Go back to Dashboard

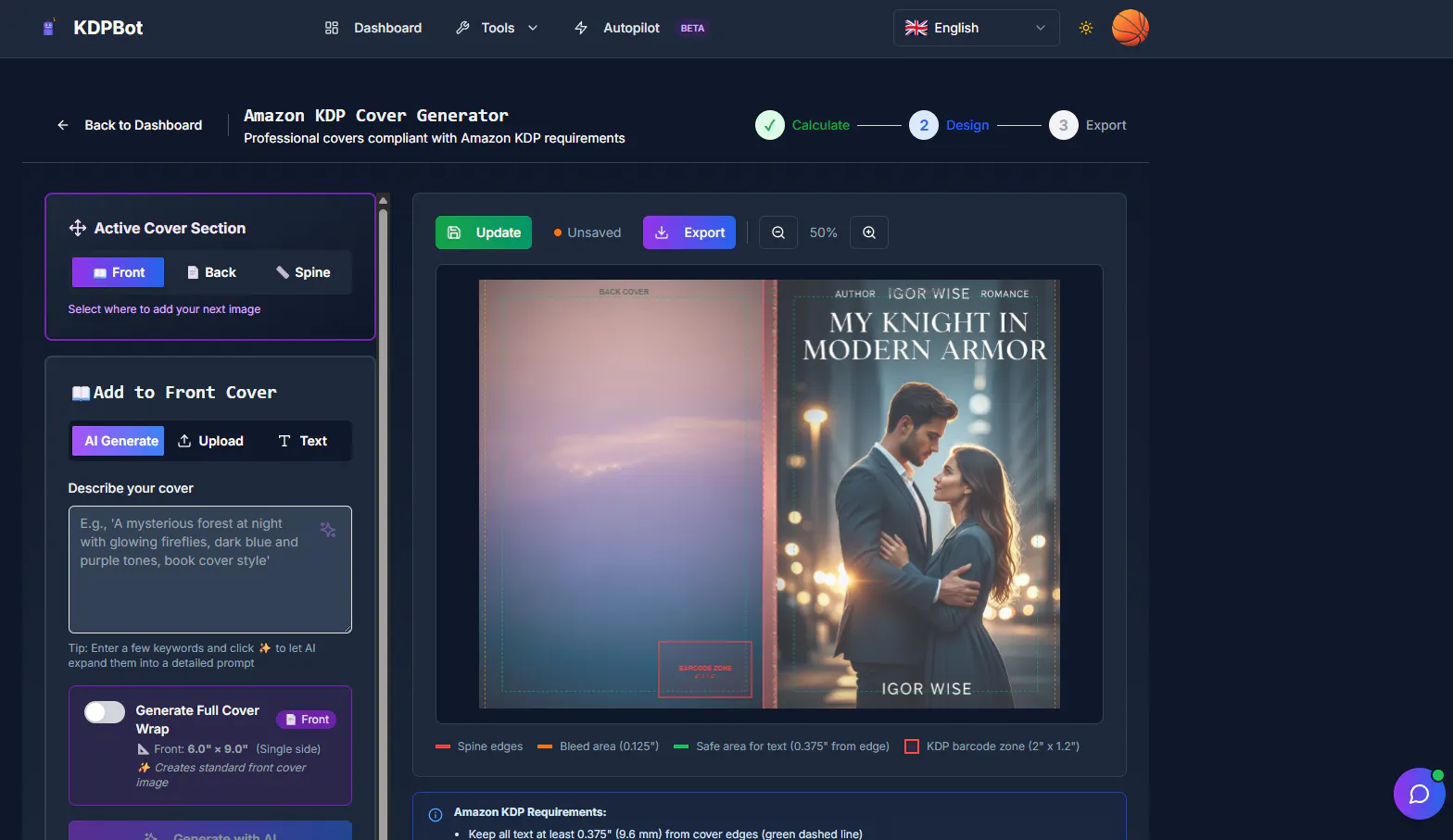(130, 125)
